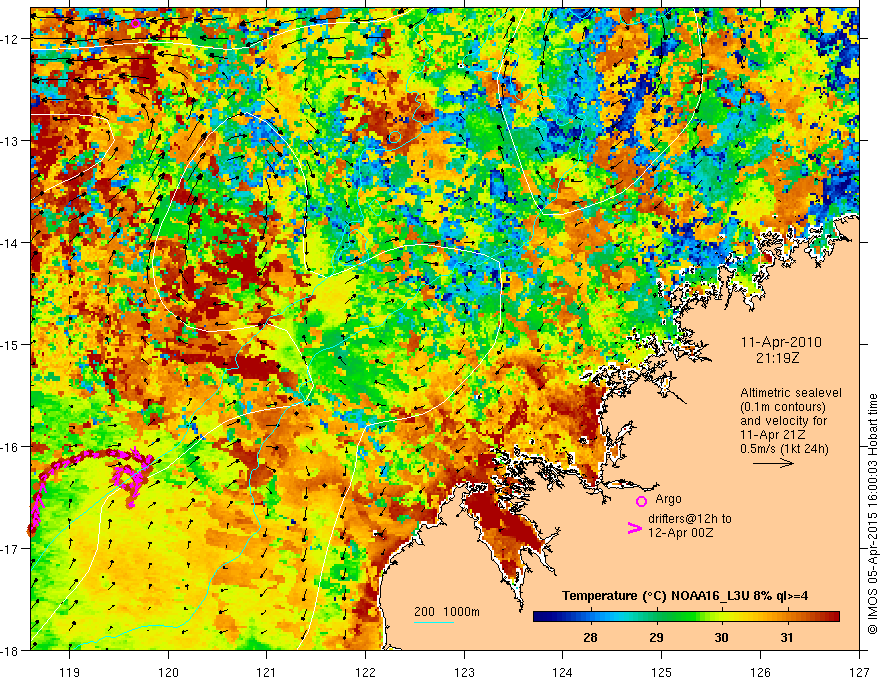
Task: Click the 'Argo' legend label
Action: point(668,499)
